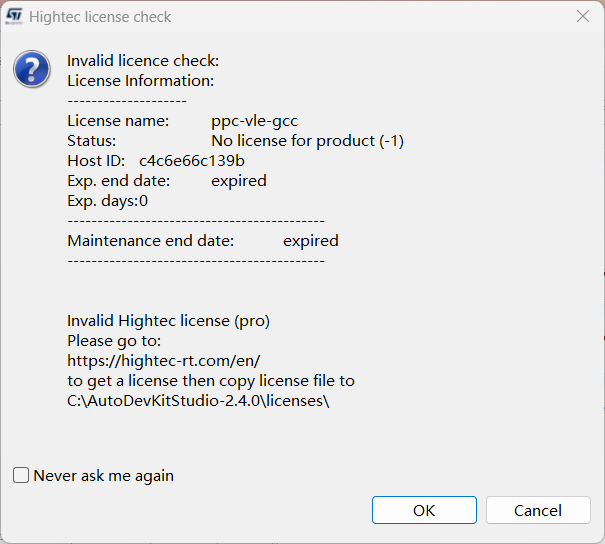Click the Maintenance end date label
Viewport: 605px width, 544px height.
click(150, 241)
